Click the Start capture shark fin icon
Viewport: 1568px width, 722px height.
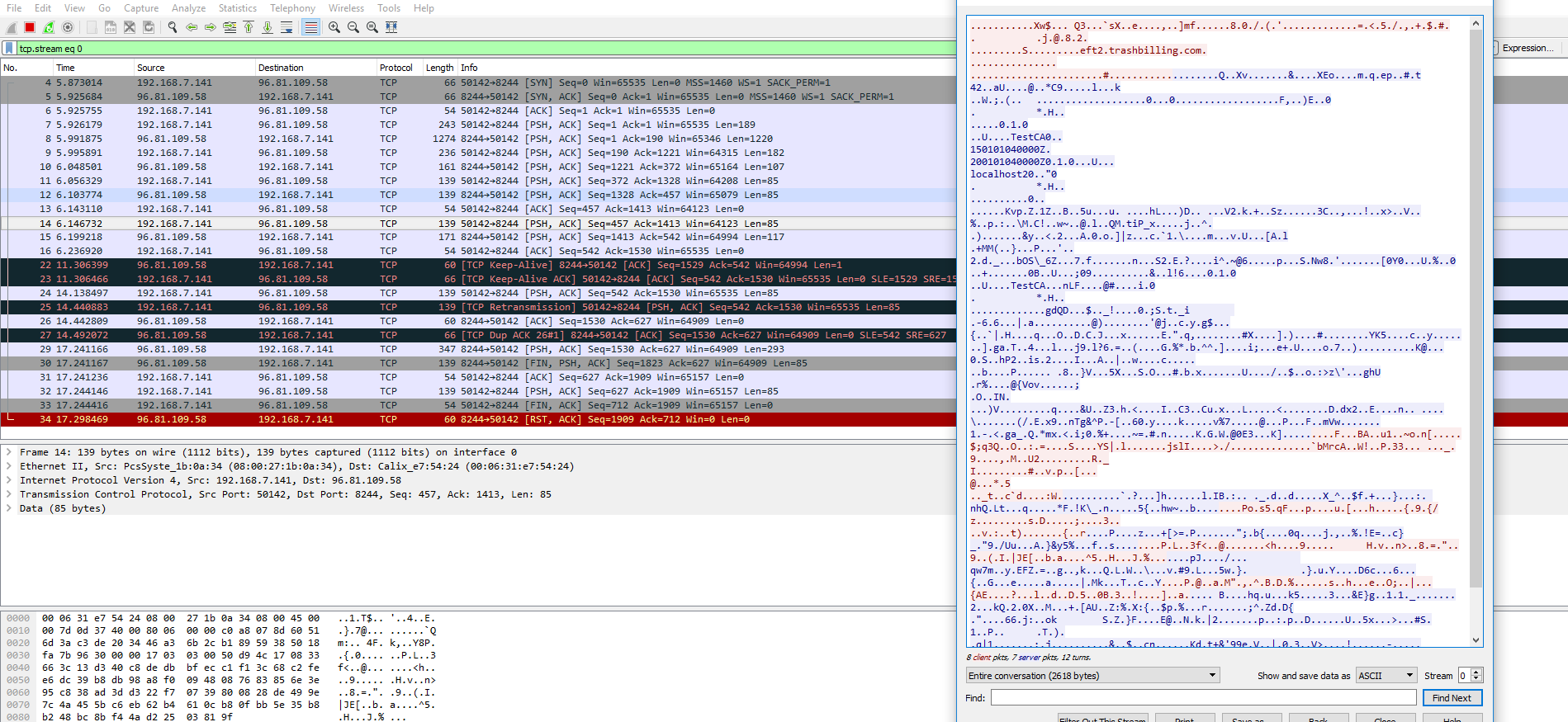11,27
